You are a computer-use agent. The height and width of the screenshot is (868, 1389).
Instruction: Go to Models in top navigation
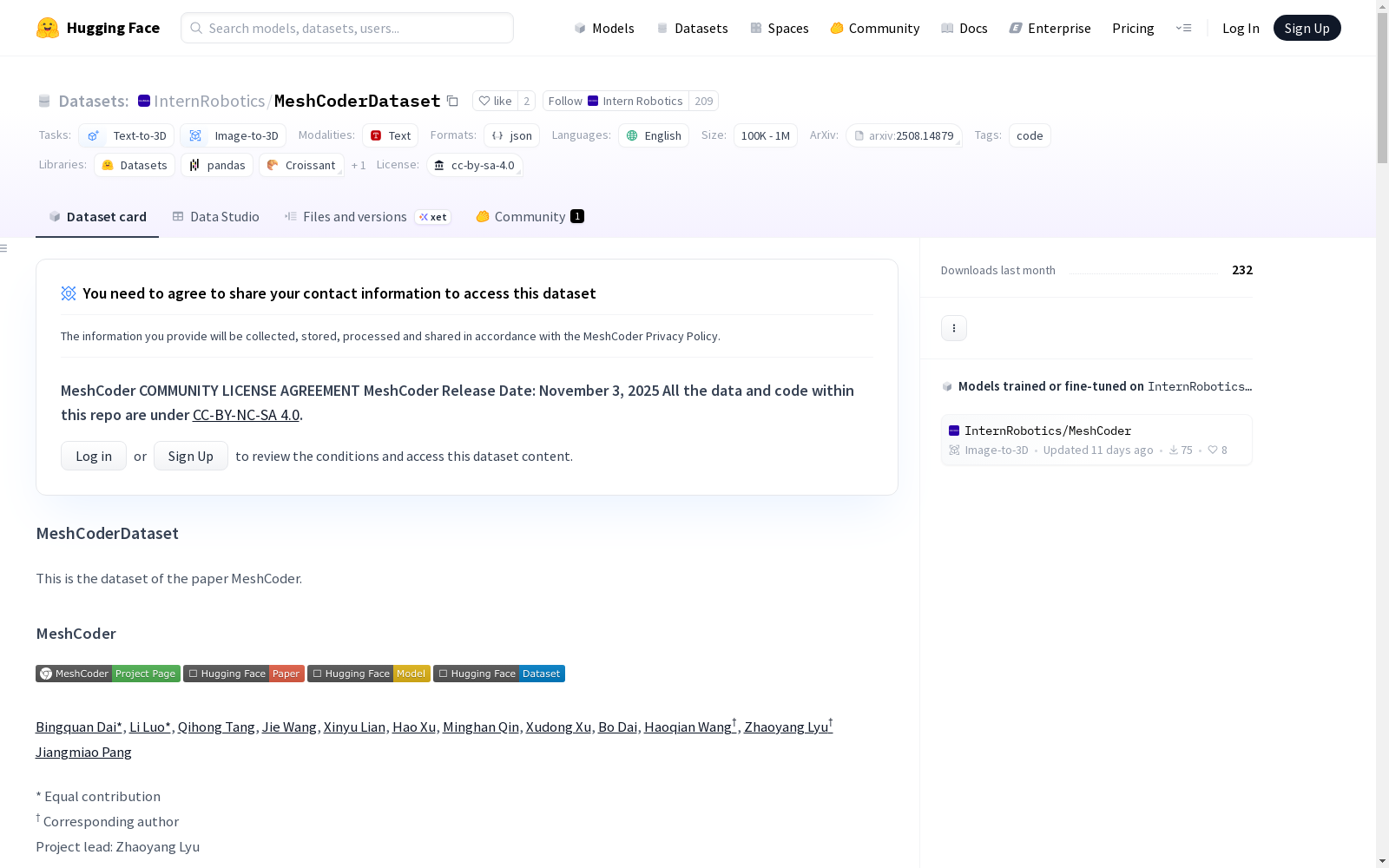pyautogui.click(x=604, y=28)
